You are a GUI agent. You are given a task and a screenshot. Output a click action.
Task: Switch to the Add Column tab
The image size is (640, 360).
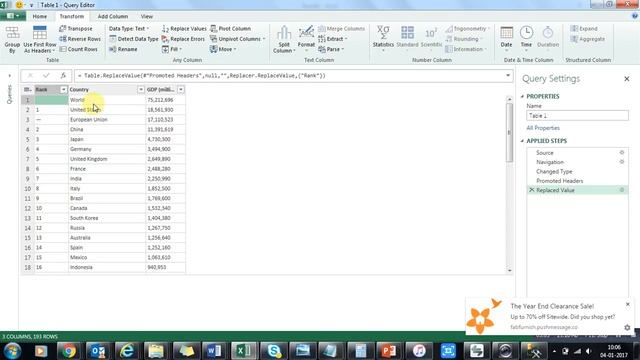click(x=113, y=16)
